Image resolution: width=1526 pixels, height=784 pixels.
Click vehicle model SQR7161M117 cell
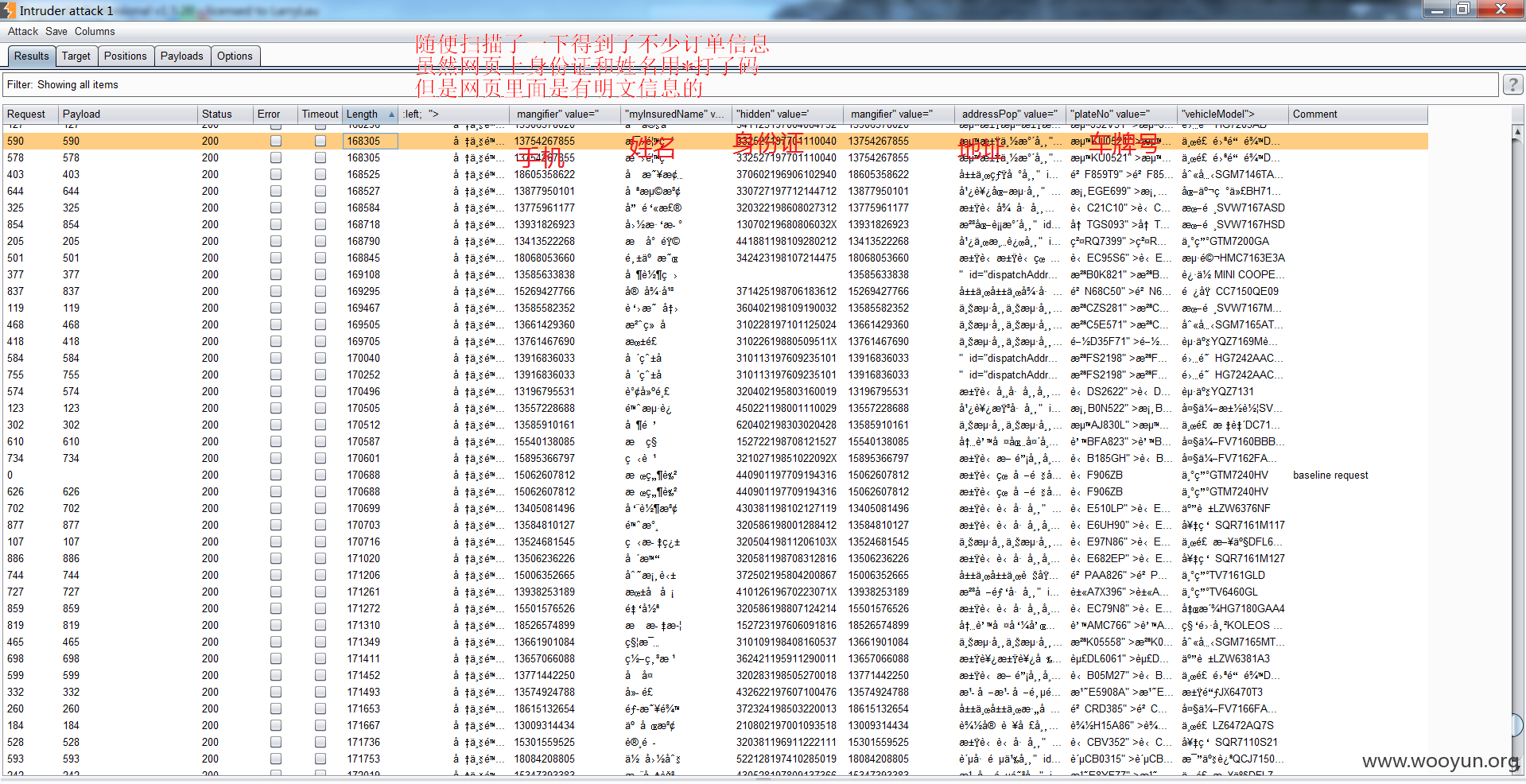tap(1233, 525)
